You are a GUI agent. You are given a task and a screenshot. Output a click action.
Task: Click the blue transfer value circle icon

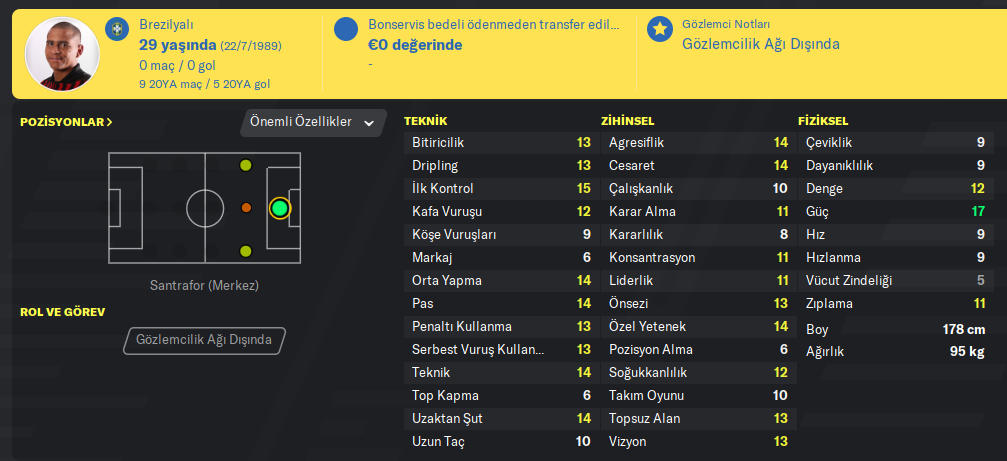coord(346,29)
